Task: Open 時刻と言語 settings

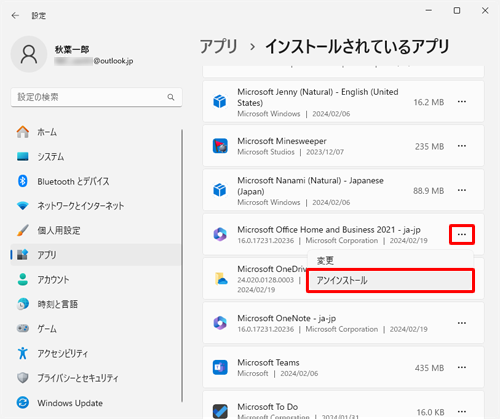Action: click(96, 304)
